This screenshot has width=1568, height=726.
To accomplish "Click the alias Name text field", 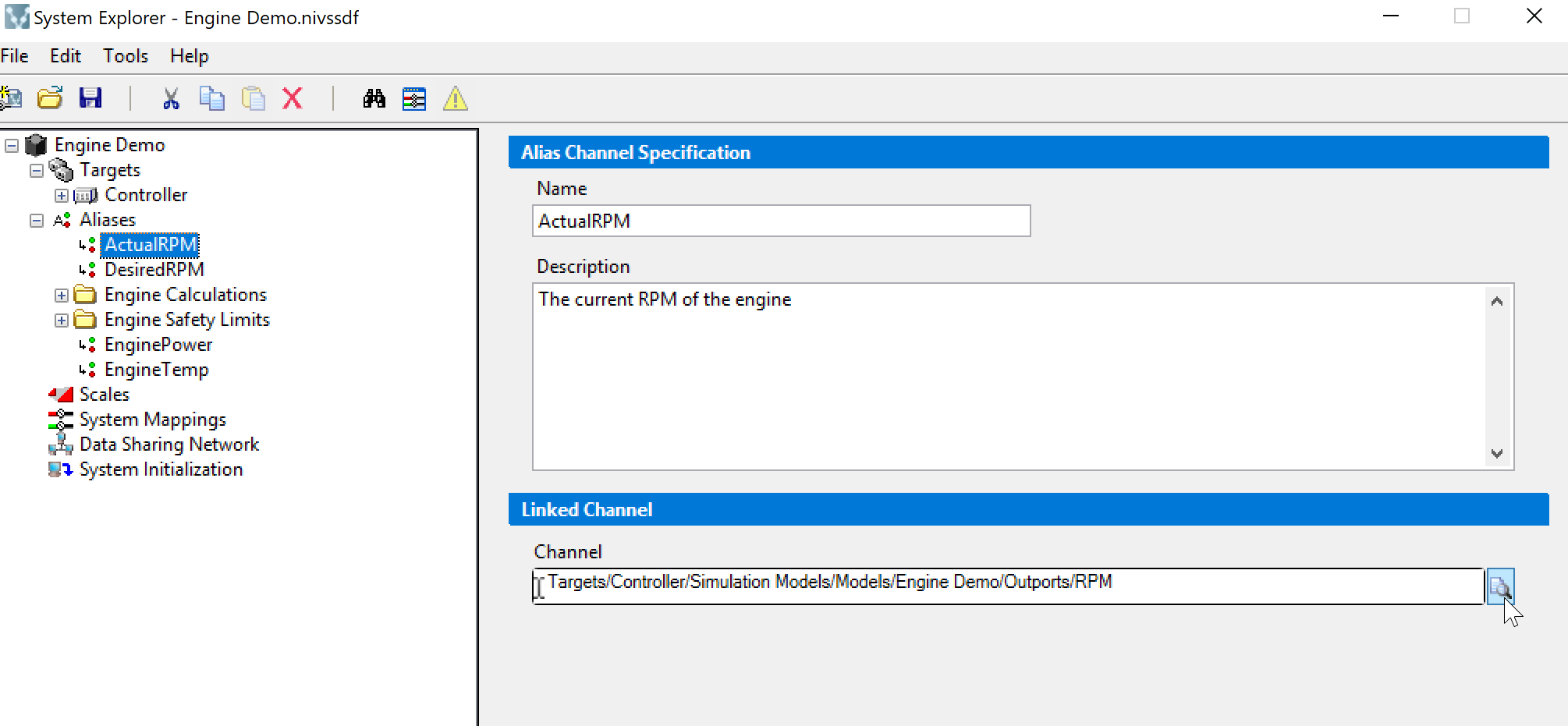I will [x=780, y=221].
